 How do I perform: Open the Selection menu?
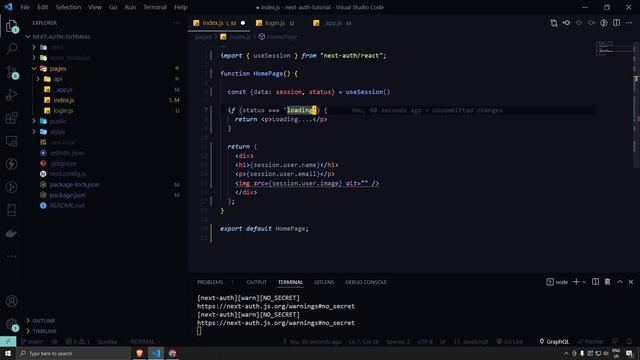coord(68,7)
